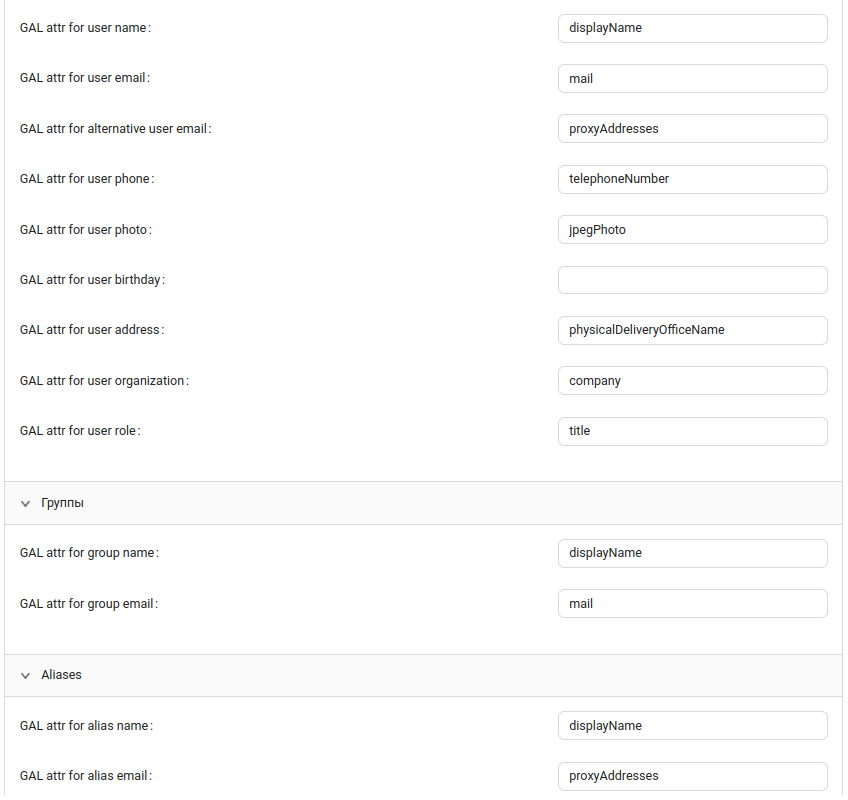
Task: Collapse the Группы section chevron
Action: click(x=26, y=504)
